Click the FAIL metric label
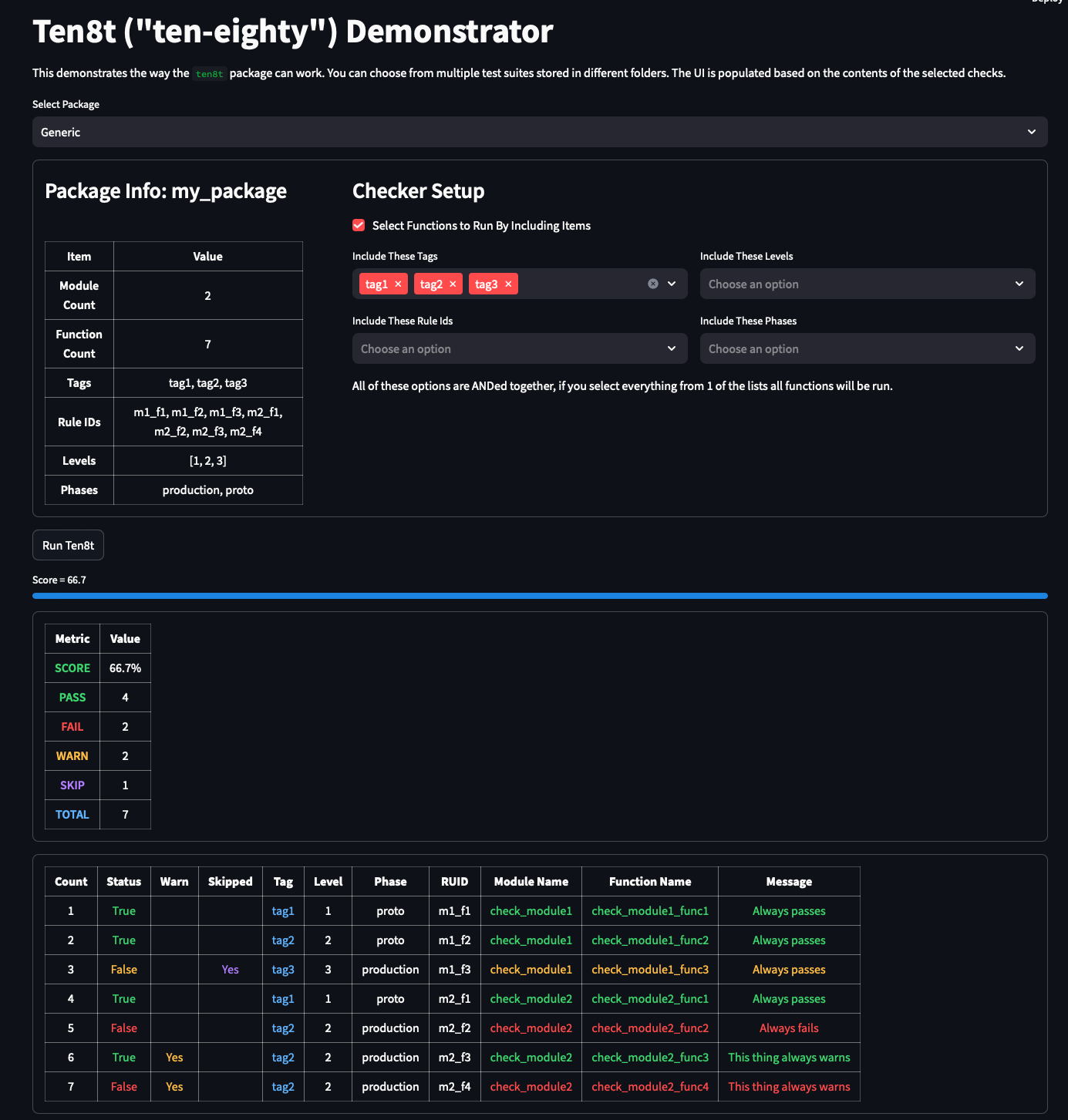 tap(72, 727)
